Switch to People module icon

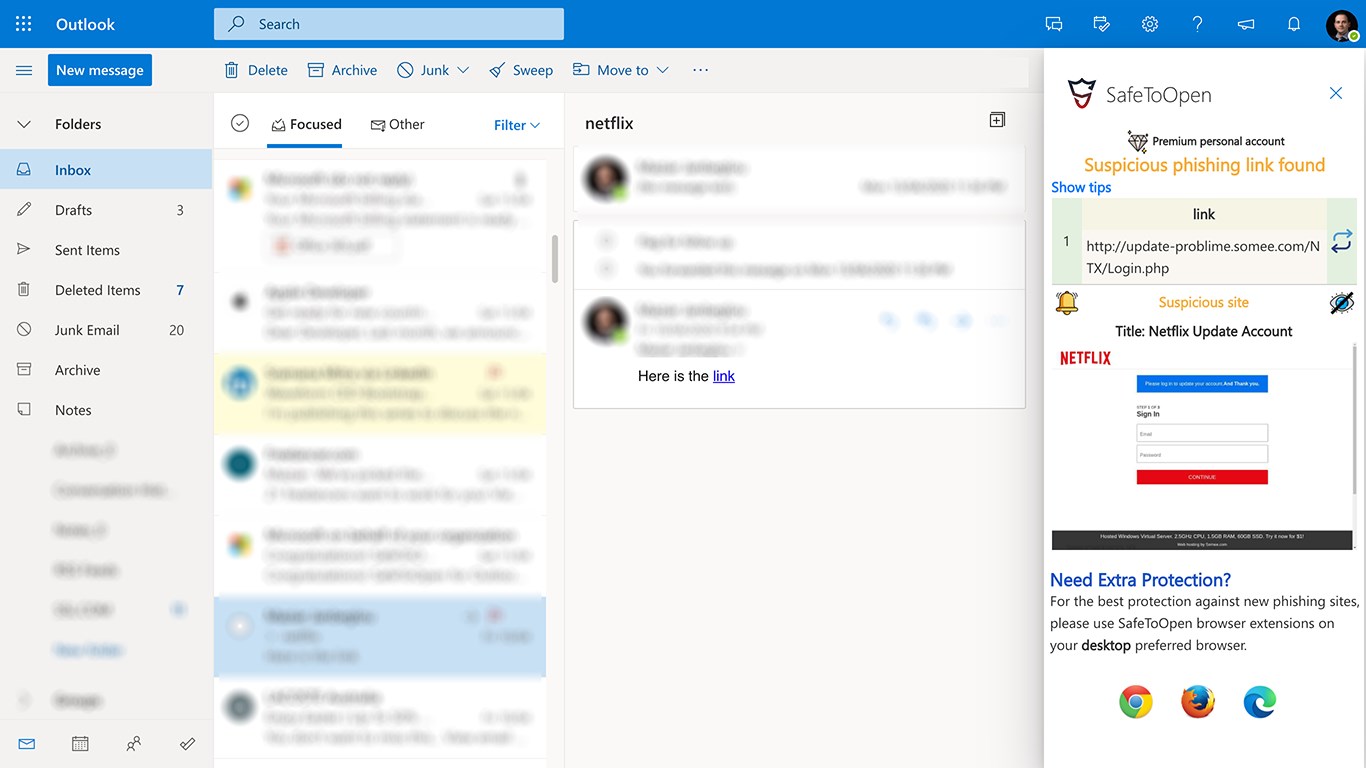pyautogui.click(x=134, y=744)
